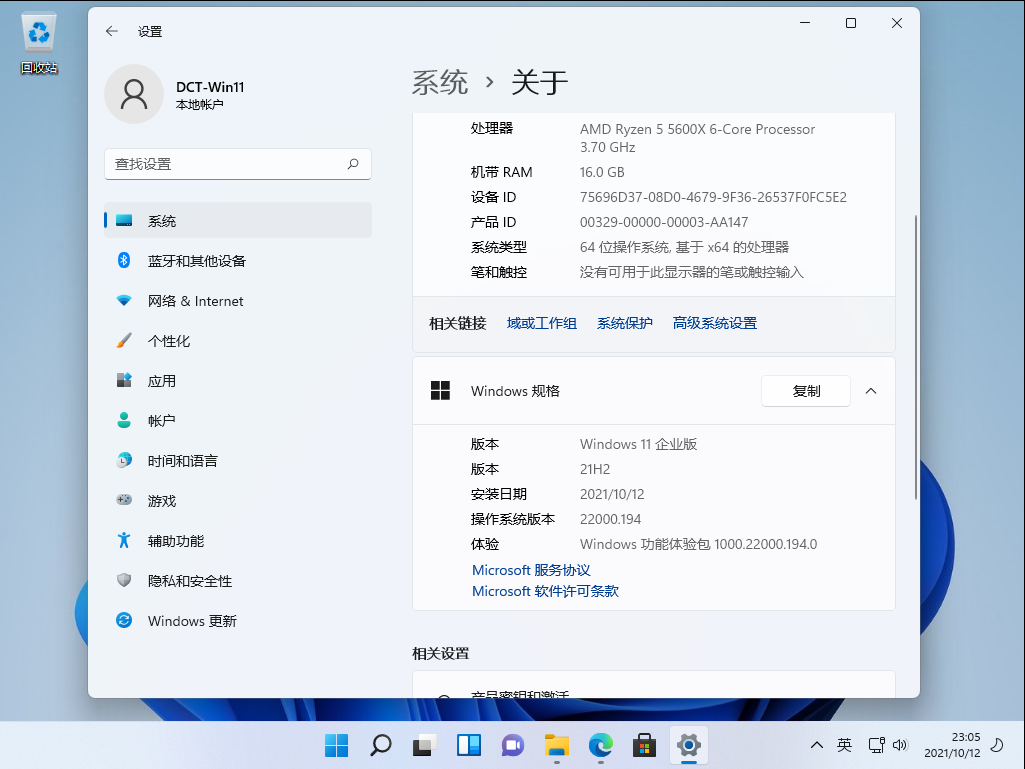Open File Explorer from the taskbar
Image resolution: width=1025 pixels, height=769 pixels.
tap(556, 745)
